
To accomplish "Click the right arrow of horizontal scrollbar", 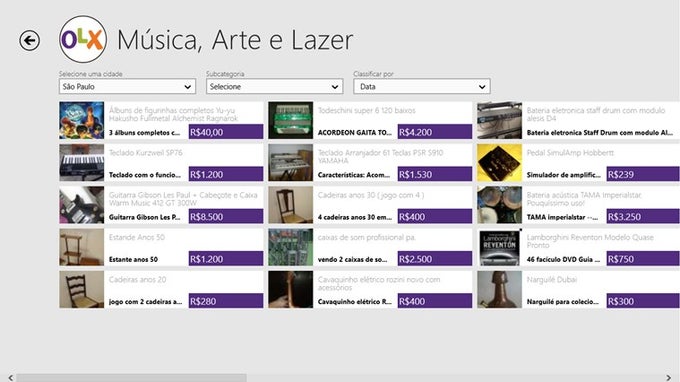I will (668, 378).
